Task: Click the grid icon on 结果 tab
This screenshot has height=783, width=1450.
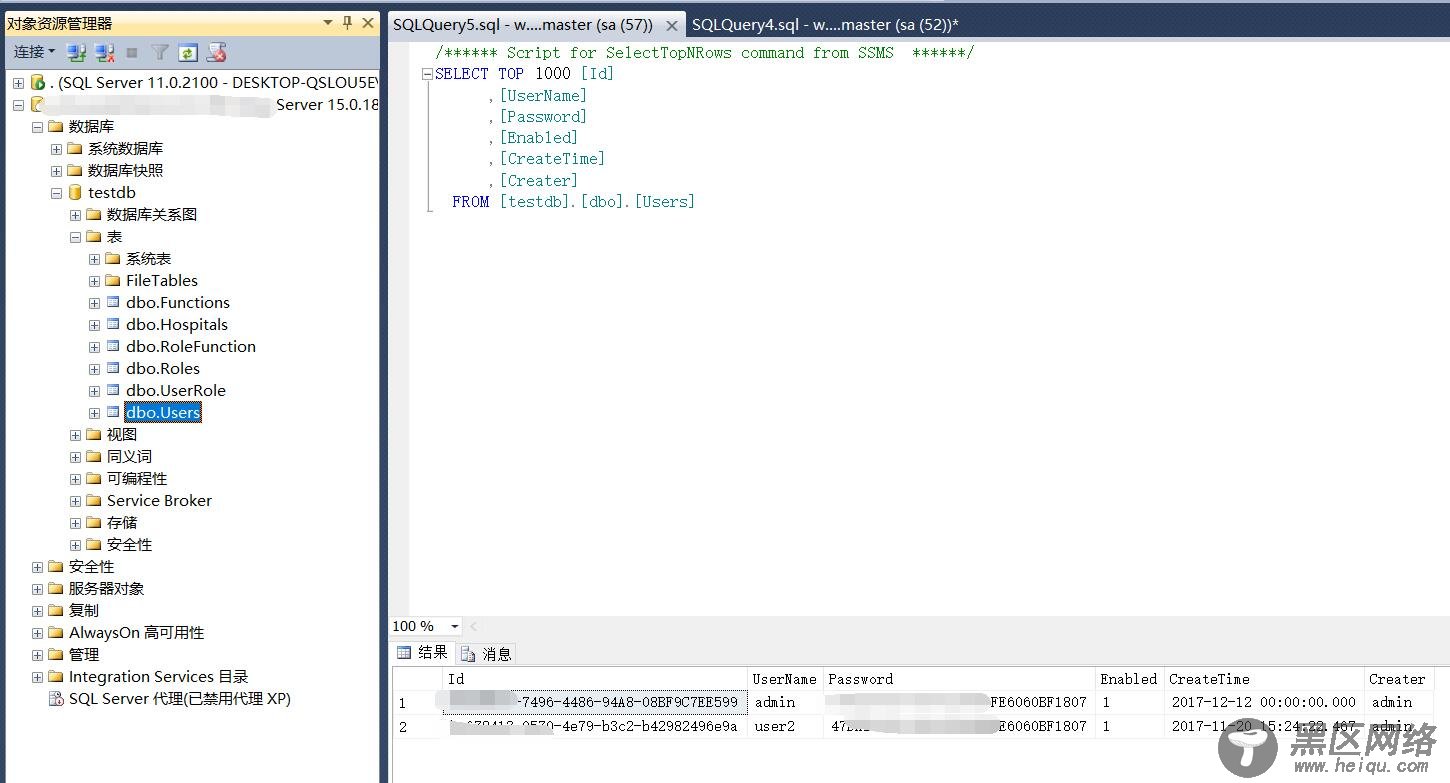Action: pos(404,653)
